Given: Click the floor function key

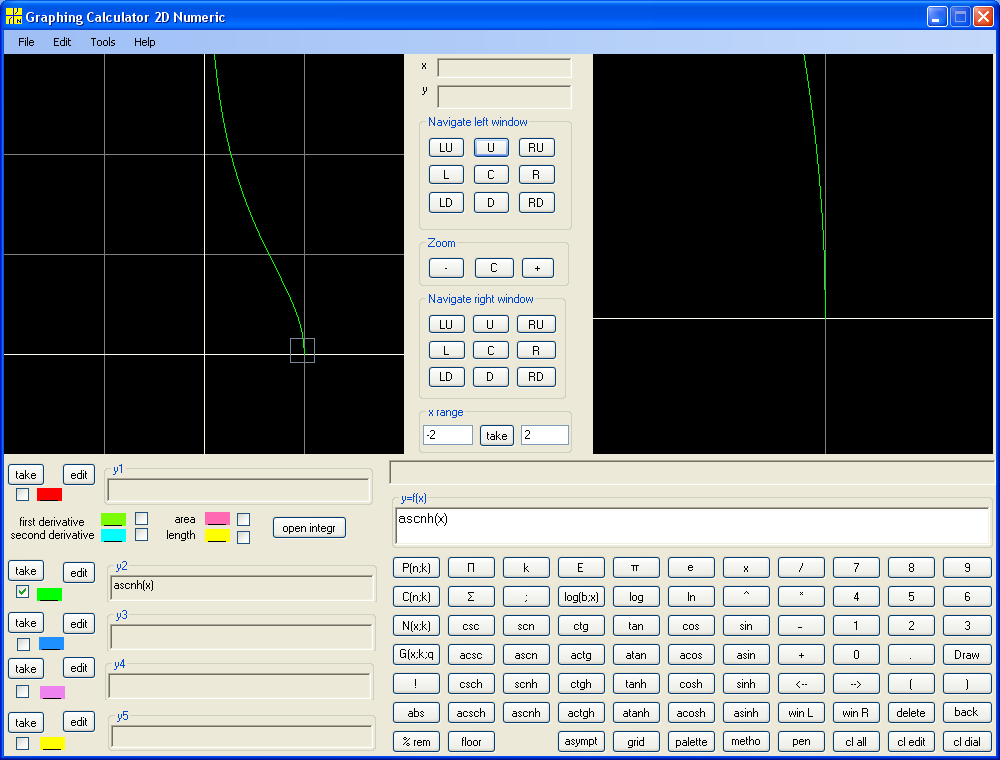Looking at the screenshot, I should click(x=471, y=742).
